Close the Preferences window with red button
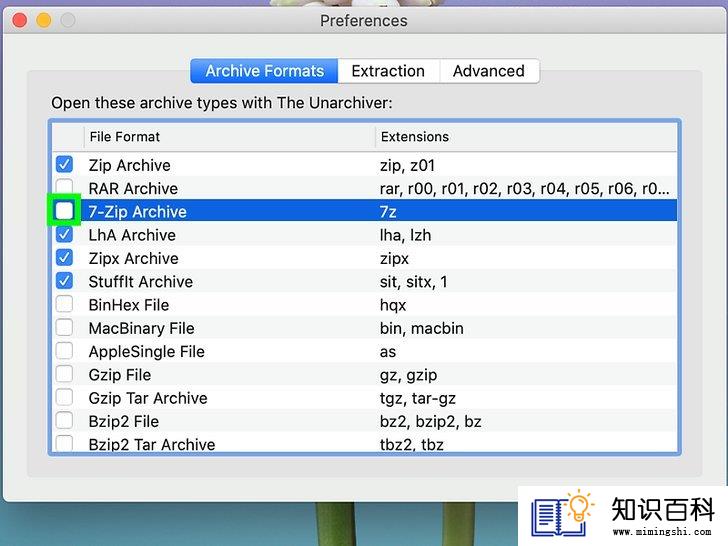 click(20, 20)
